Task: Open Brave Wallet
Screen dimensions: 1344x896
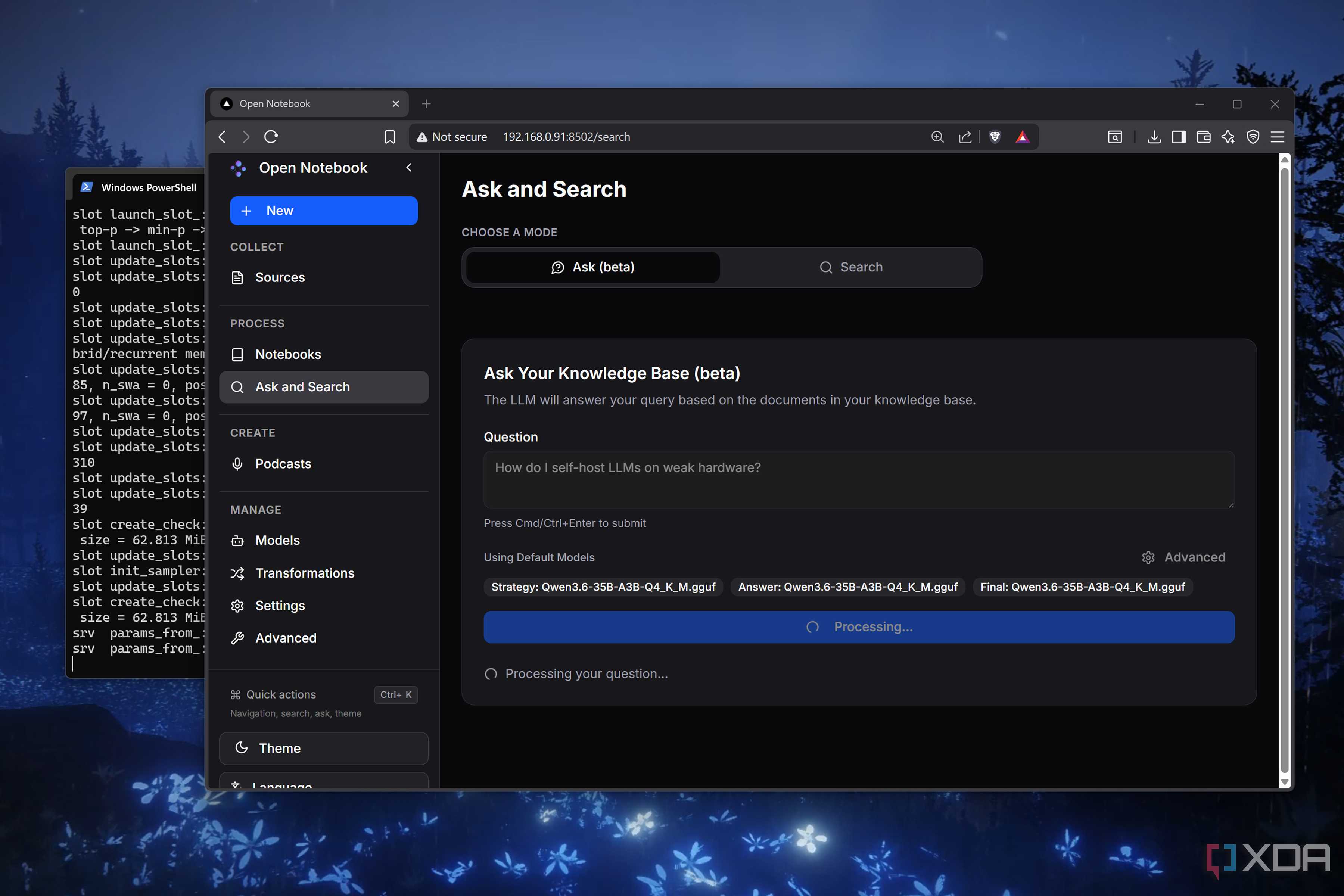Action: 1203,137
